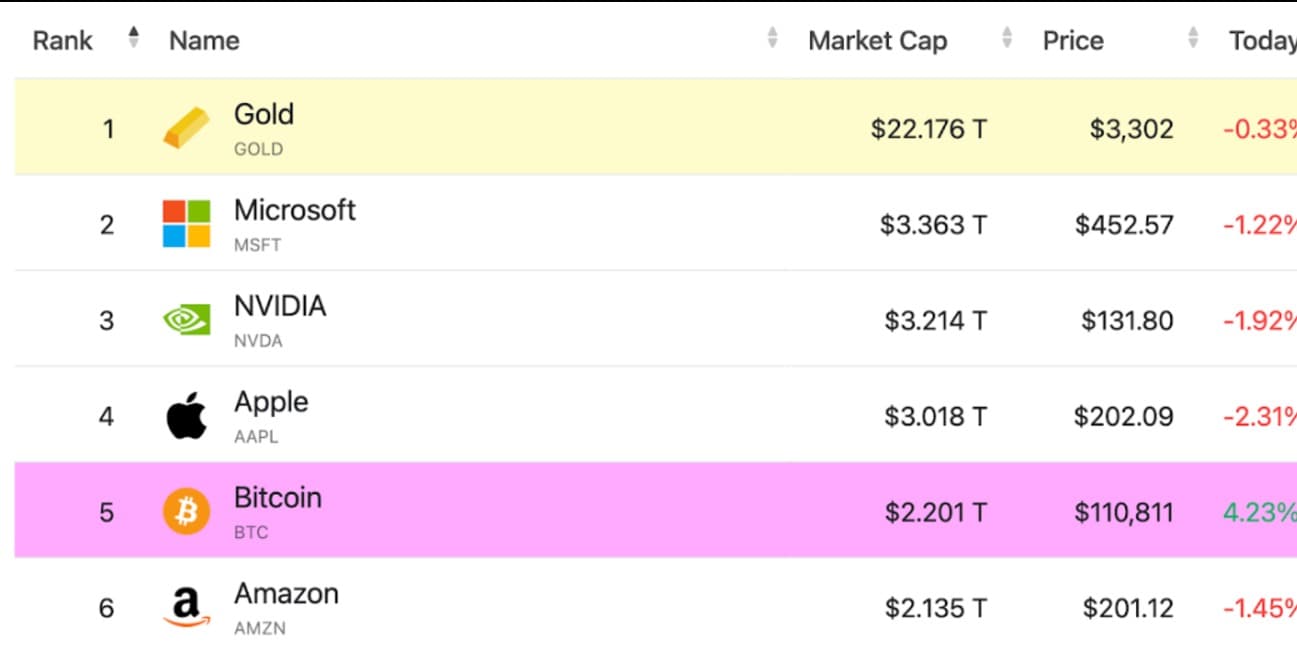Image resolution: width=1297 pixels, height=648 pixels.
Task: Sort by Rank column arrows
Action: click(x=134, y=39)
